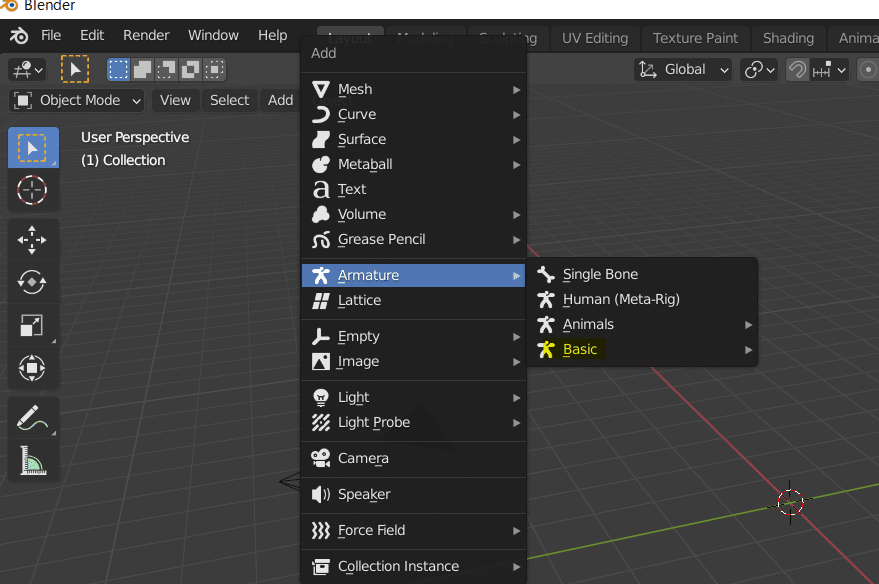Open the Edit menu
Screen dimensions: 879x584
(x=92, y=35)
